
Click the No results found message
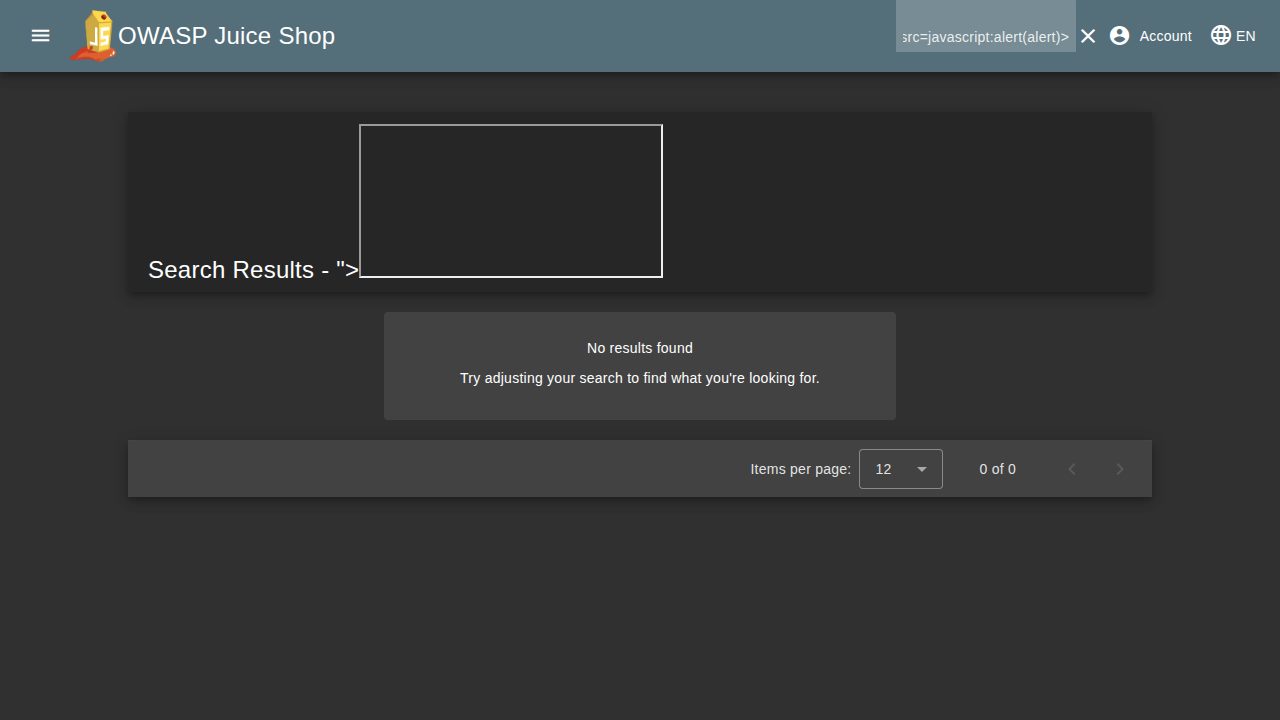pyautogui.click(x=640, y=348)
